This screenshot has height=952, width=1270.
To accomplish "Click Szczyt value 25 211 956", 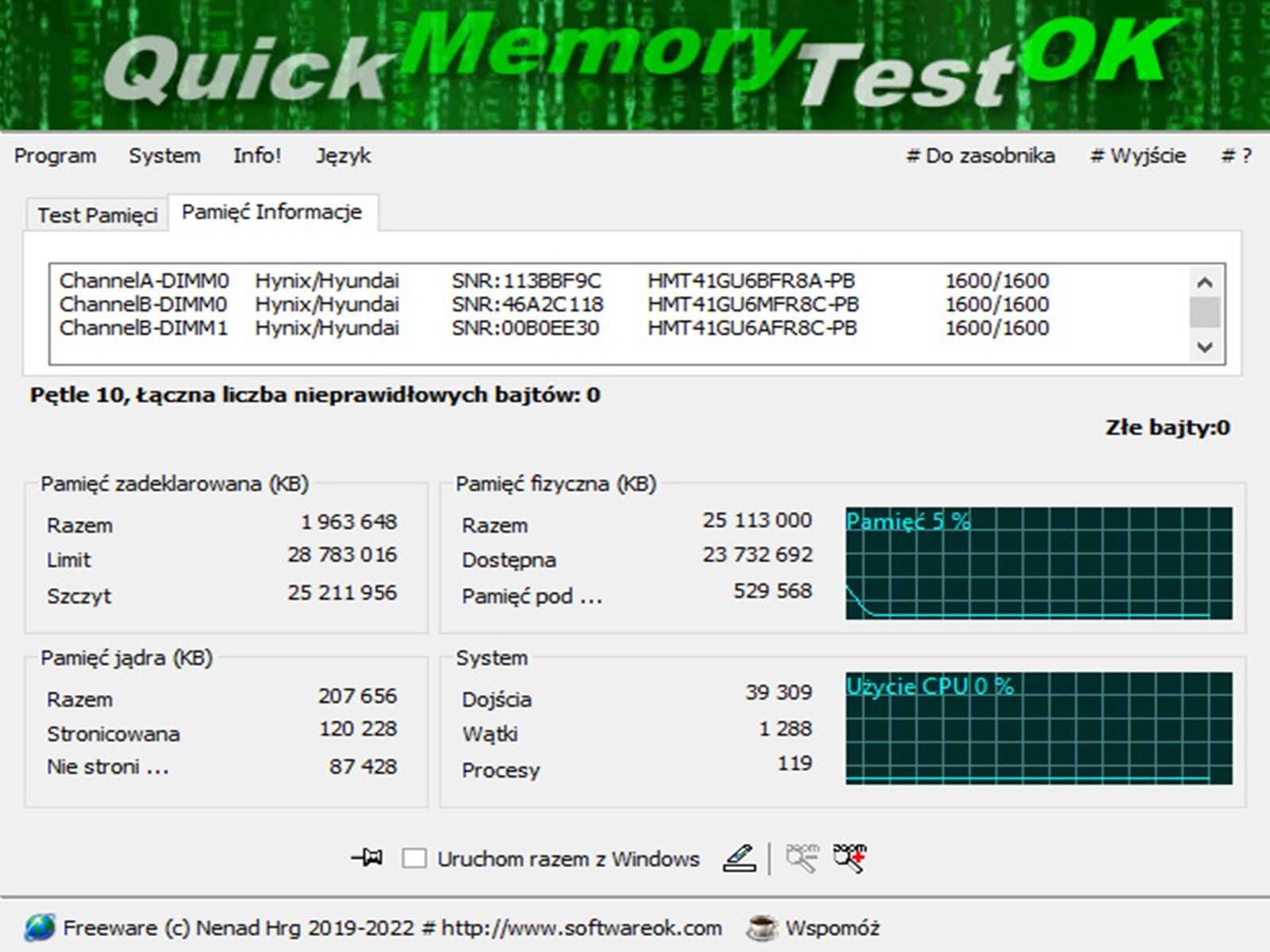I will click(x=342, y=593).
